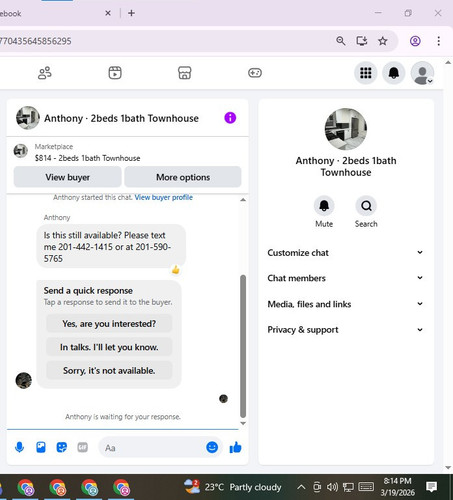Attach a file using the photo icon
Screen dimensions: 453x500
pyautogui.click(x=41, y=447)
